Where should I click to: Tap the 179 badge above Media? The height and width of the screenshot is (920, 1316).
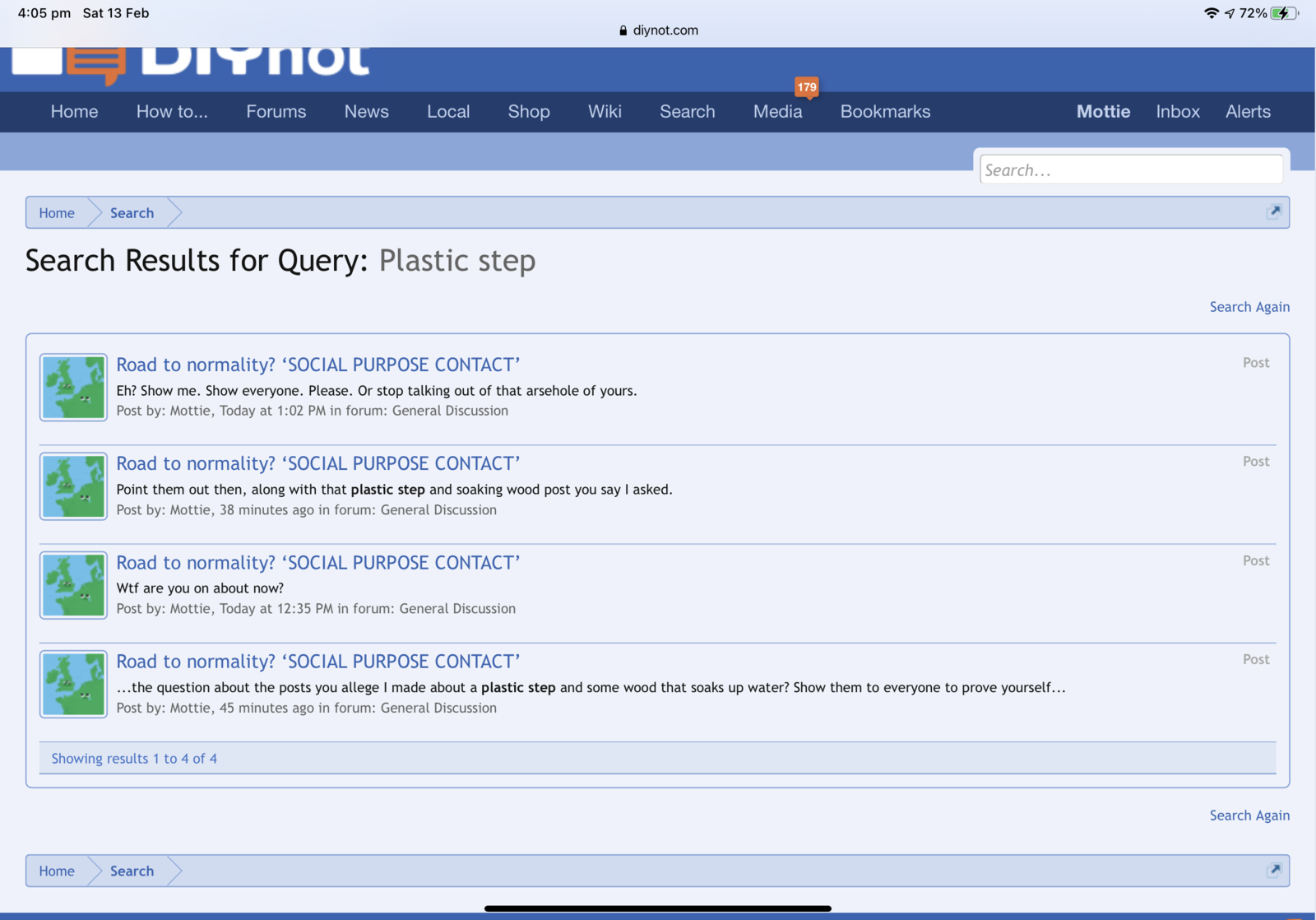806,87
